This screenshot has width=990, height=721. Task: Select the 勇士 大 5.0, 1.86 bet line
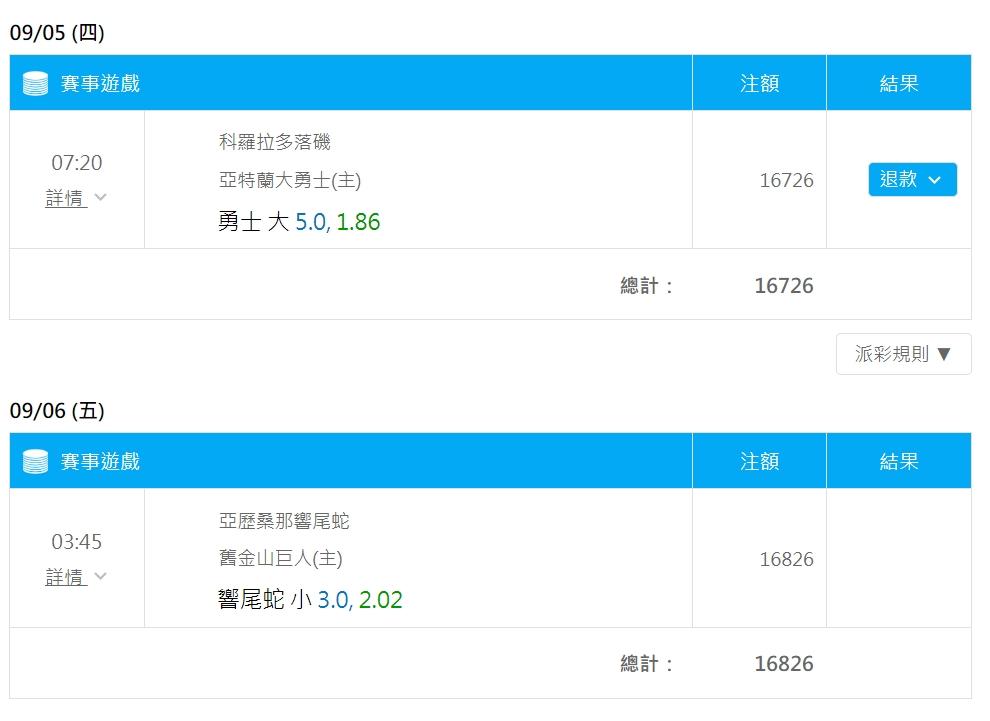click(x=299, y=222)
